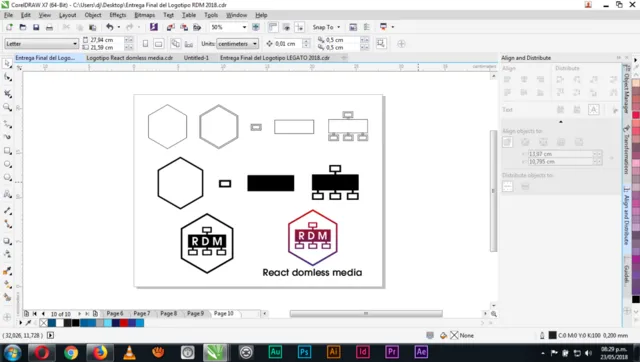640x362 pixels.
Task: Select the no-fill swatch in document palette
Action: [x=44, y=323]
